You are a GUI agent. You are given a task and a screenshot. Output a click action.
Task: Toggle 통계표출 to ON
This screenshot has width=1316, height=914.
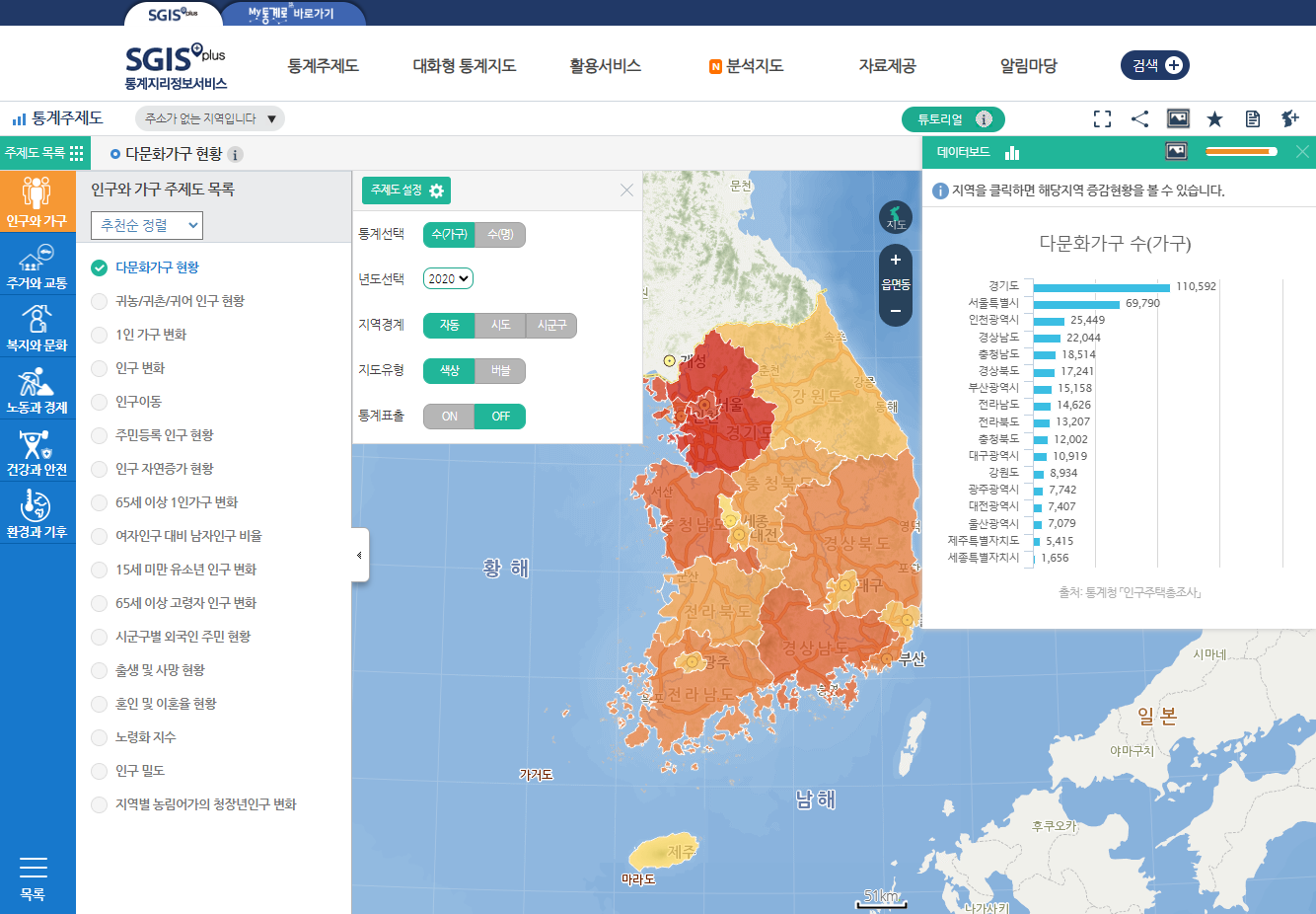point(449,417)
